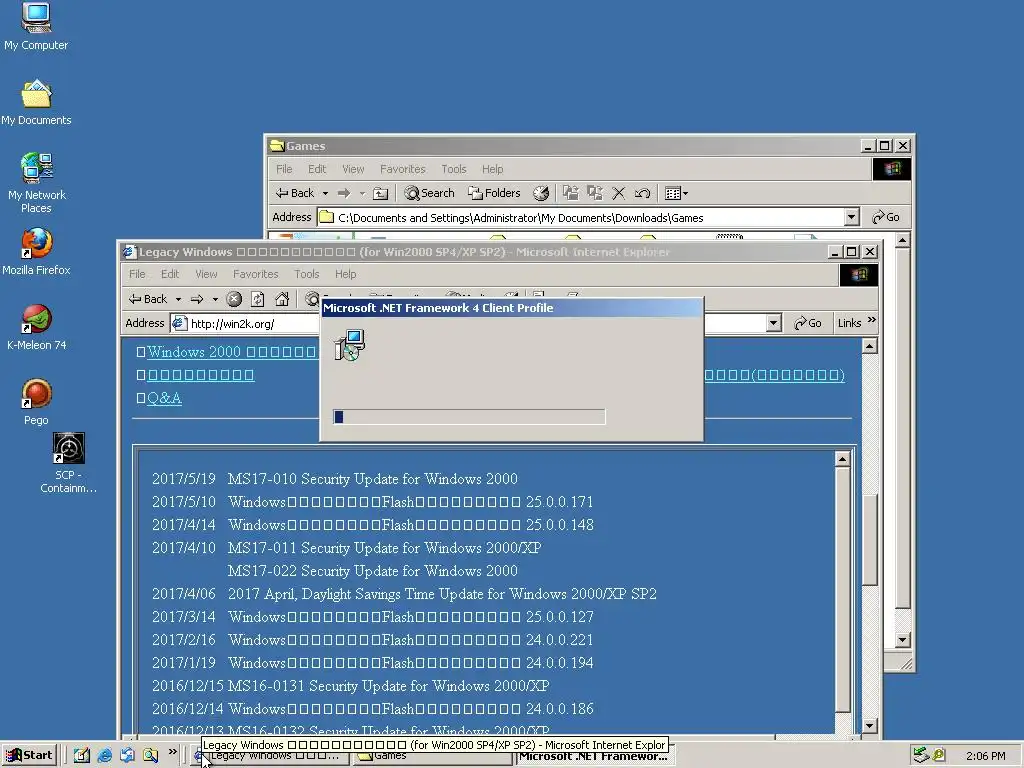
Task: Open My Network Places icon
Action: [36, 183]
